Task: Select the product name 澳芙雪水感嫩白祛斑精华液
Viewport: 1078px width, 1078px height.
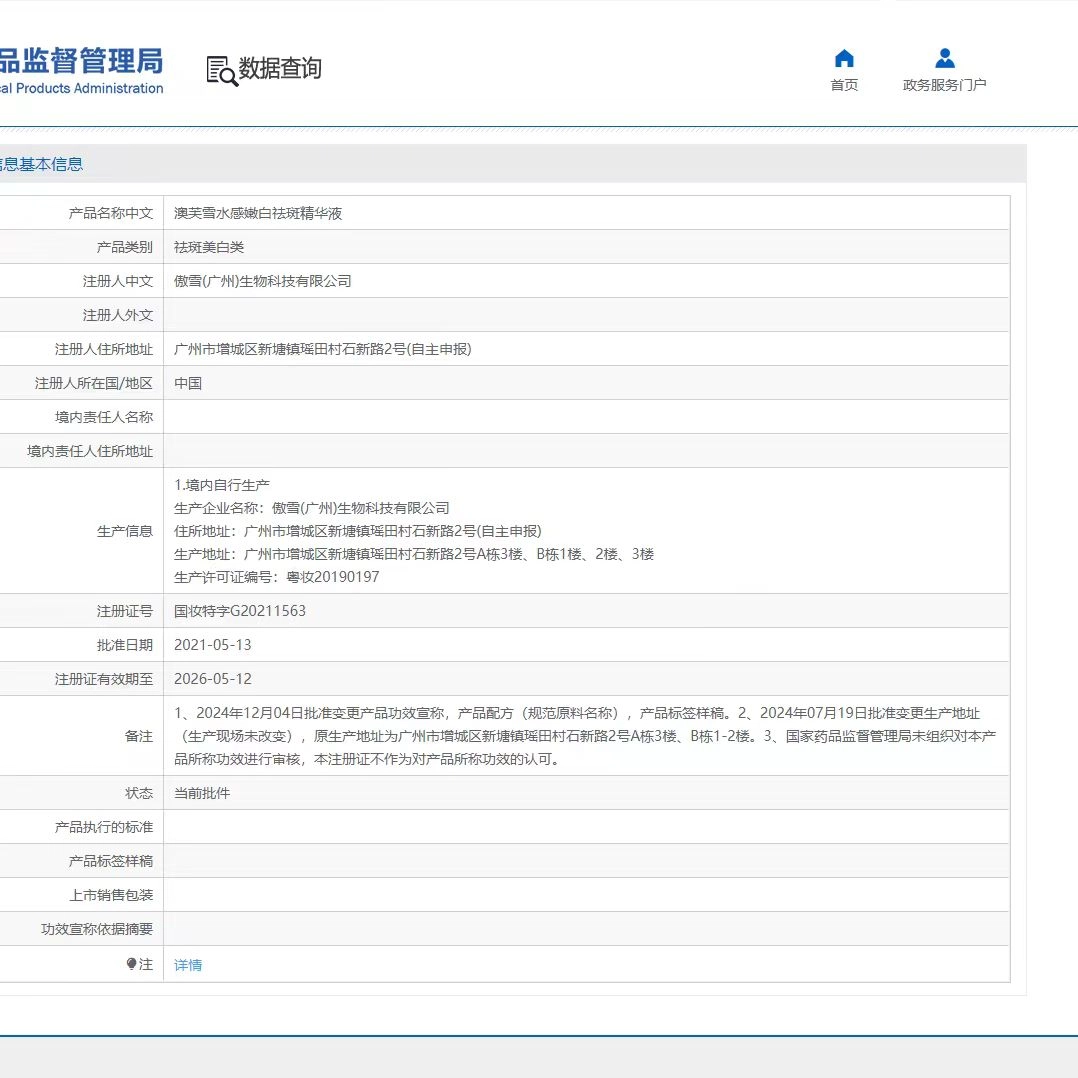Action: [258, 213]
